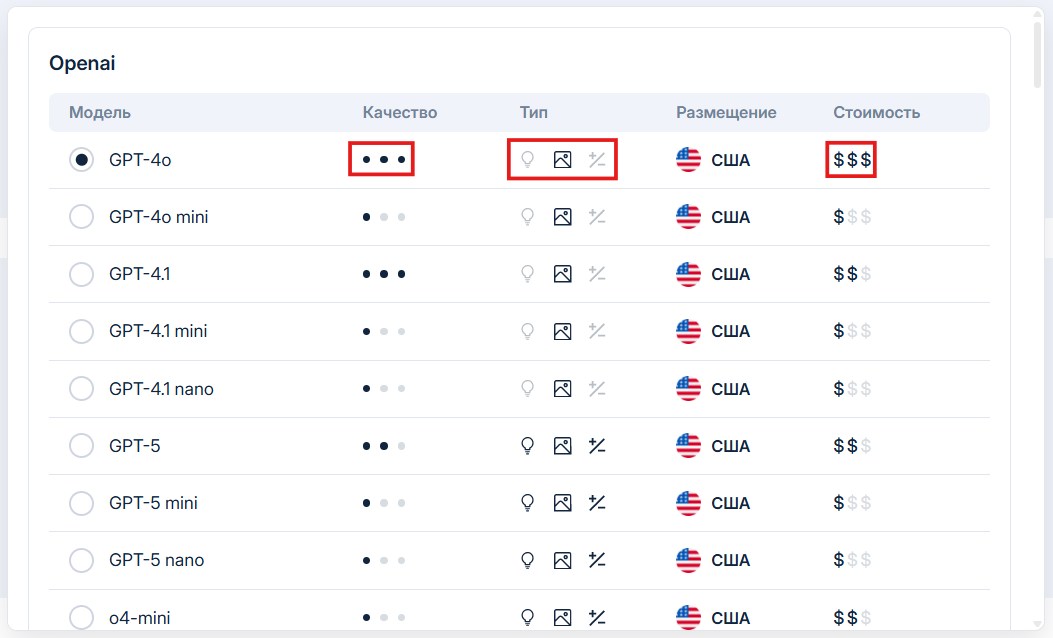1053x638 pixels.
Task: Click the lightbulb icon in o4-mini row
Action: [x=528, y=617]
